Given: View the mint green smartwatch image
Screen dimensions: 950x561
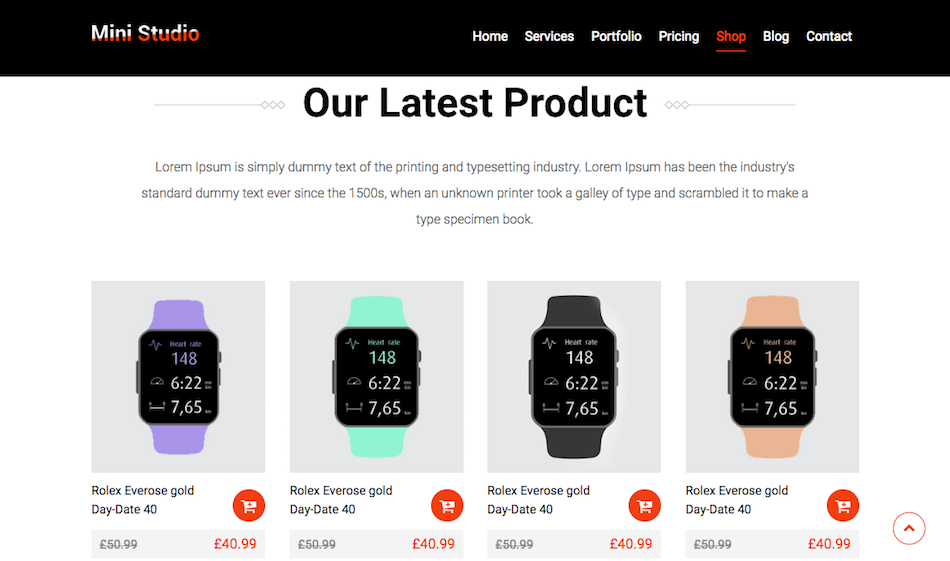Looking at the screenshot, I should tap(376, 376).
